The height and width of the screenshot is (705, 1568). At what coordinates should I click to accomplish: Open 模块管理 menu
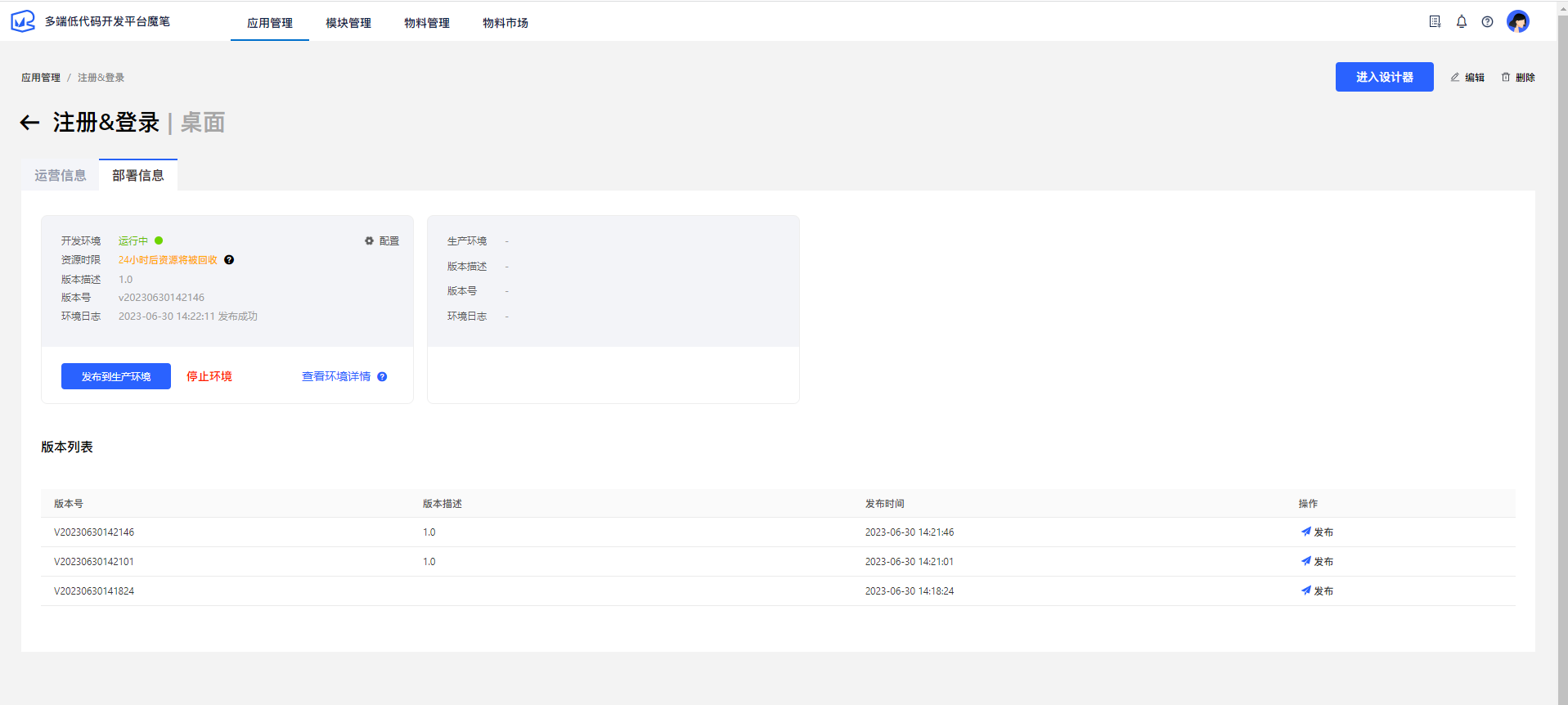pyautogui.click(x=348, y=23)
